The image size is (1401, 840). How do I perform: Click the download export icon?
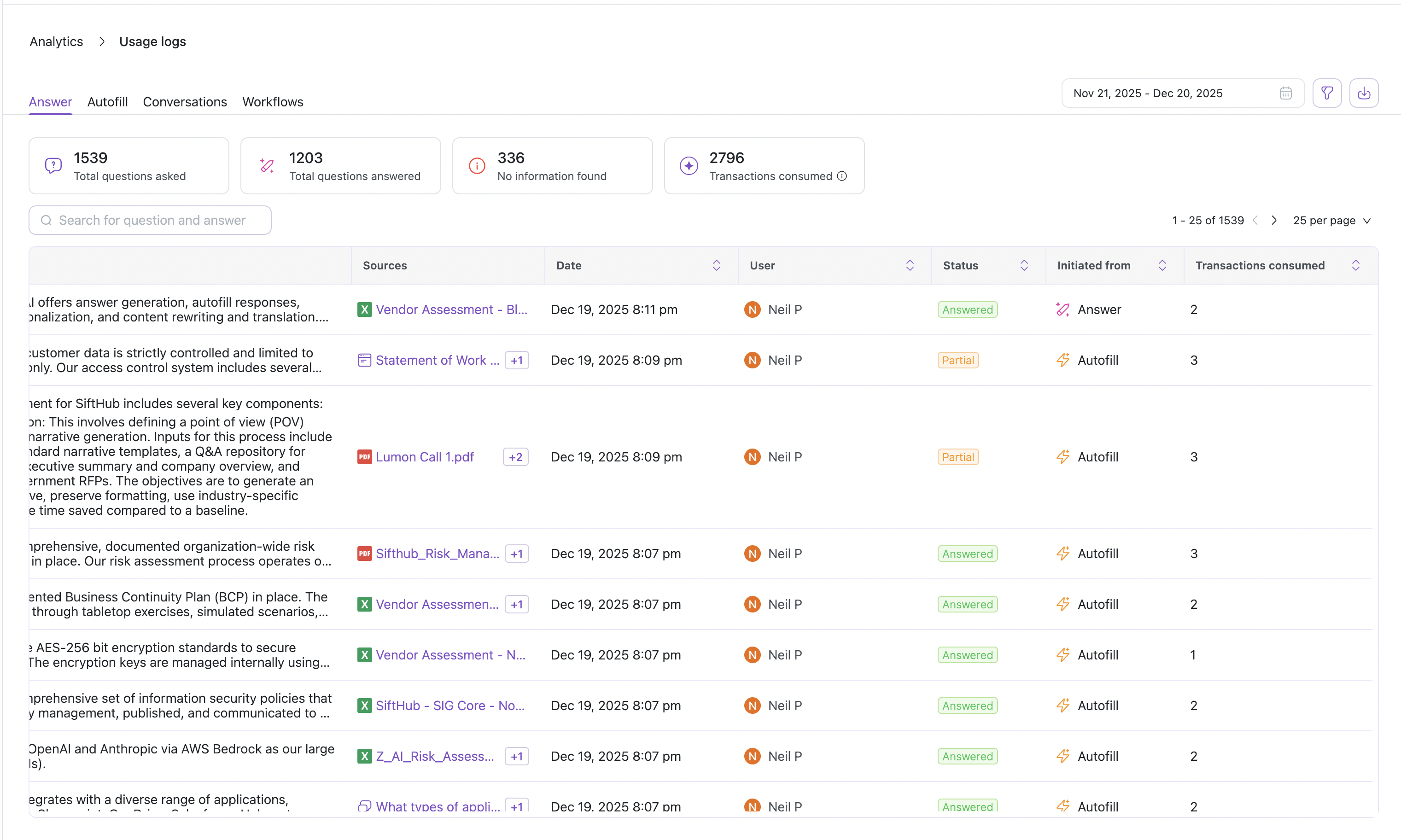[1363, 93]
